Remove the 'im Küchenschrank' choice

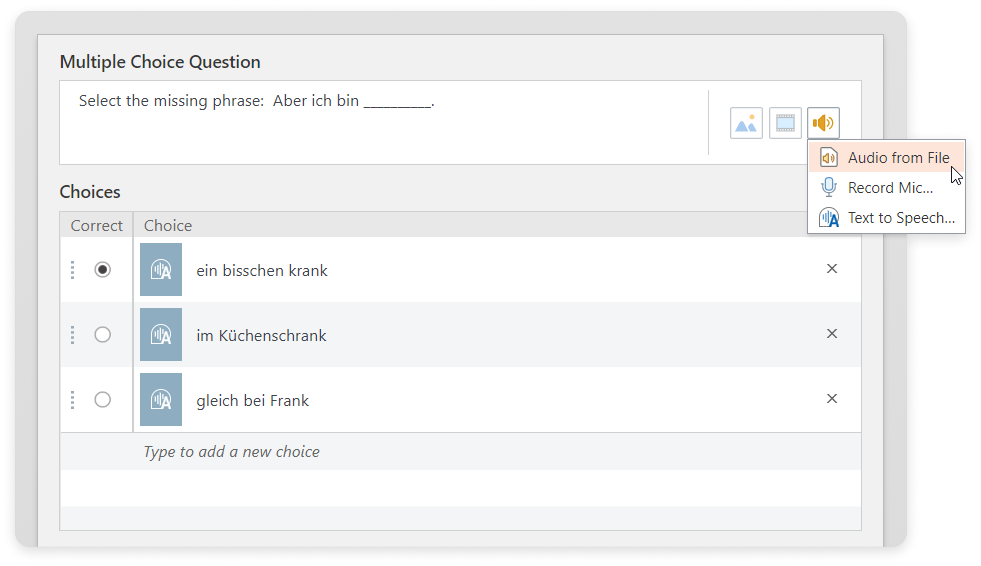click(831, 333)
